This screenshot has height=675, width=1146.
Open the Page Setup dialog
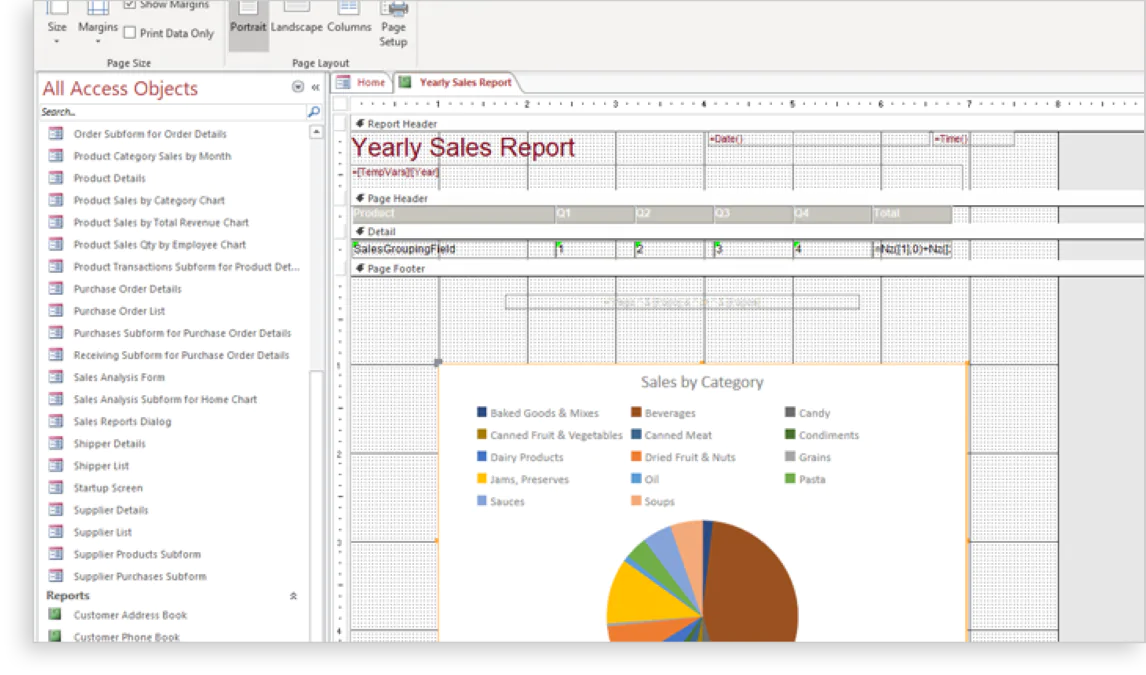[x=393, y=26]
